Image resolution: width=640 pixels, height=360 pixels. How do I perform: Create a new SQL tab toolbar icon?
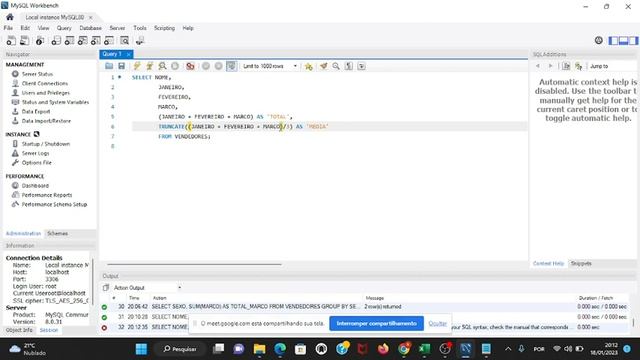pos(11,40)
